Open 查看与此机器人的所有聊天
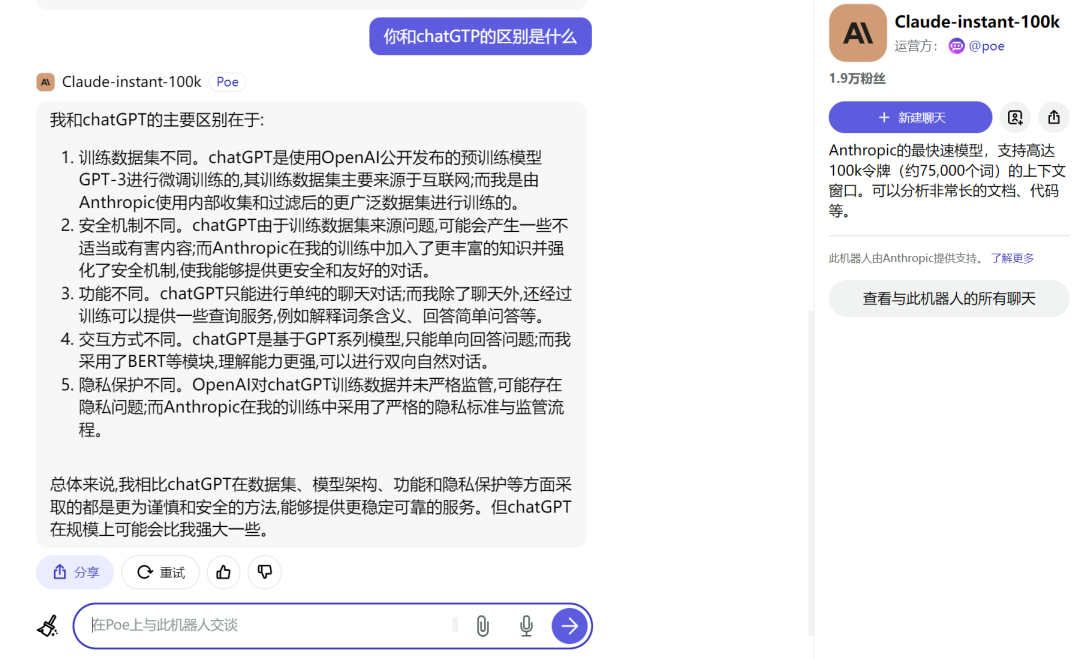This screenshot has height=659, width=1080. point(948,298)
